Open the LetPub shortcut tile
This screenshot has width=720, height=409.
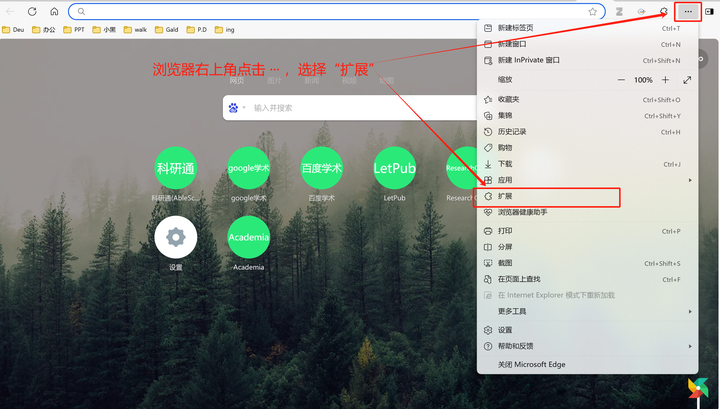(x=394, y=168)
